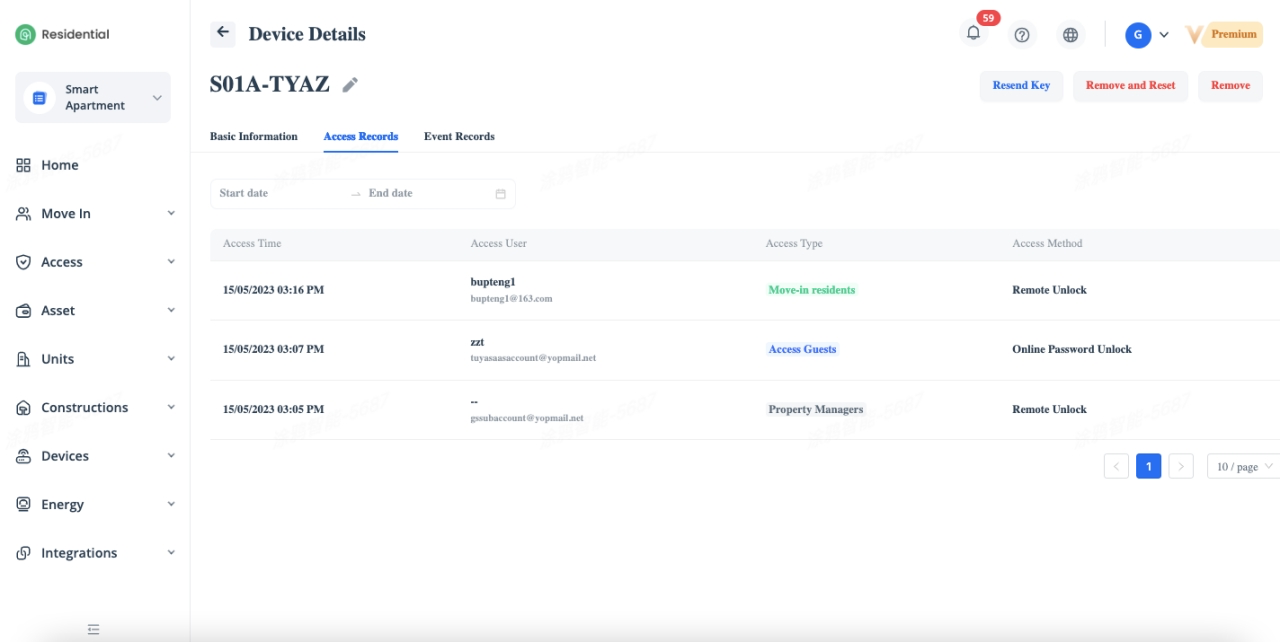Click the back arrow beside Device Details

(x=222, y=33)
